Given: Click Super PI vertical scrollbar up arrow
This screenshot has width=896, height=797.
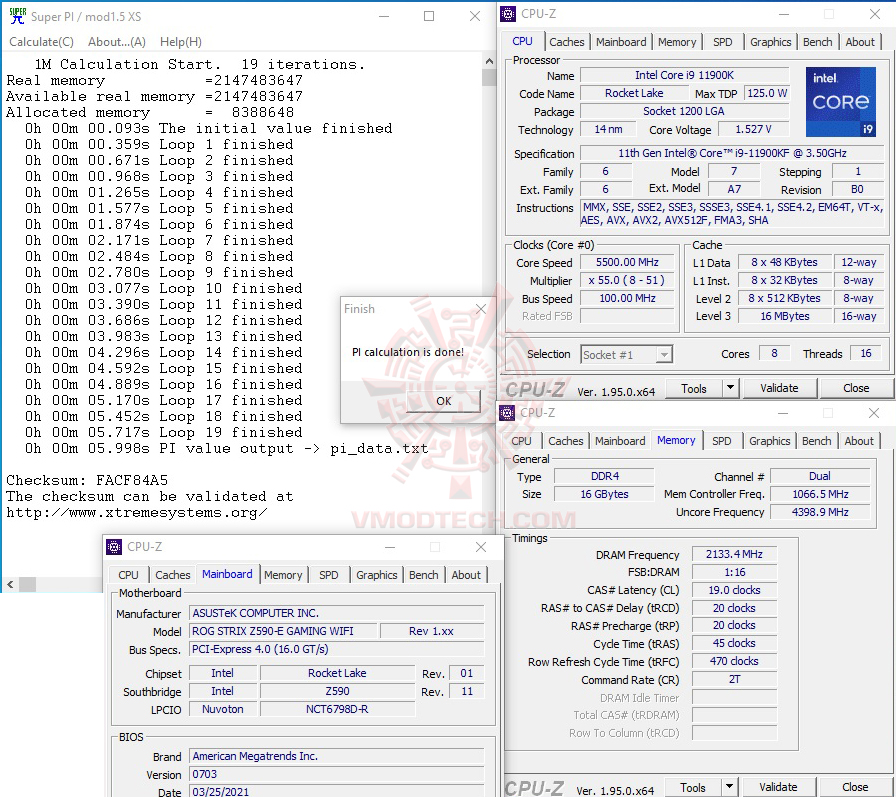Looking at the screenshot, I should click(x=489, y=61).
